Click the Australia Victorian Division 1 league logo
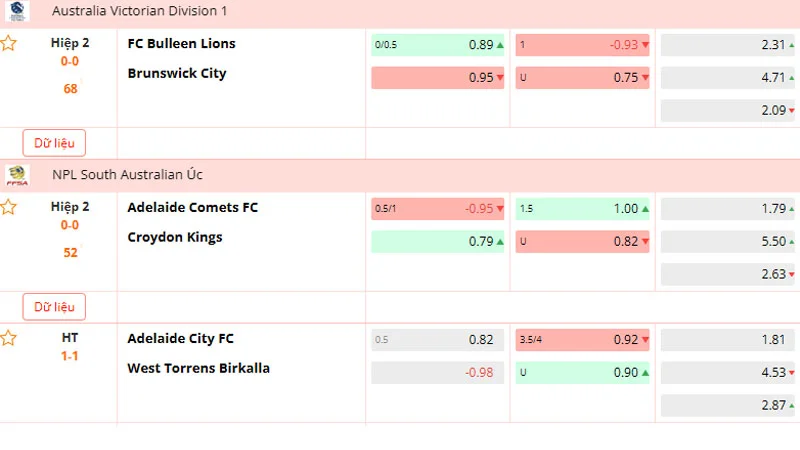Image resolution: width=800 pixels, height=450 pixels. pos(16,10)
